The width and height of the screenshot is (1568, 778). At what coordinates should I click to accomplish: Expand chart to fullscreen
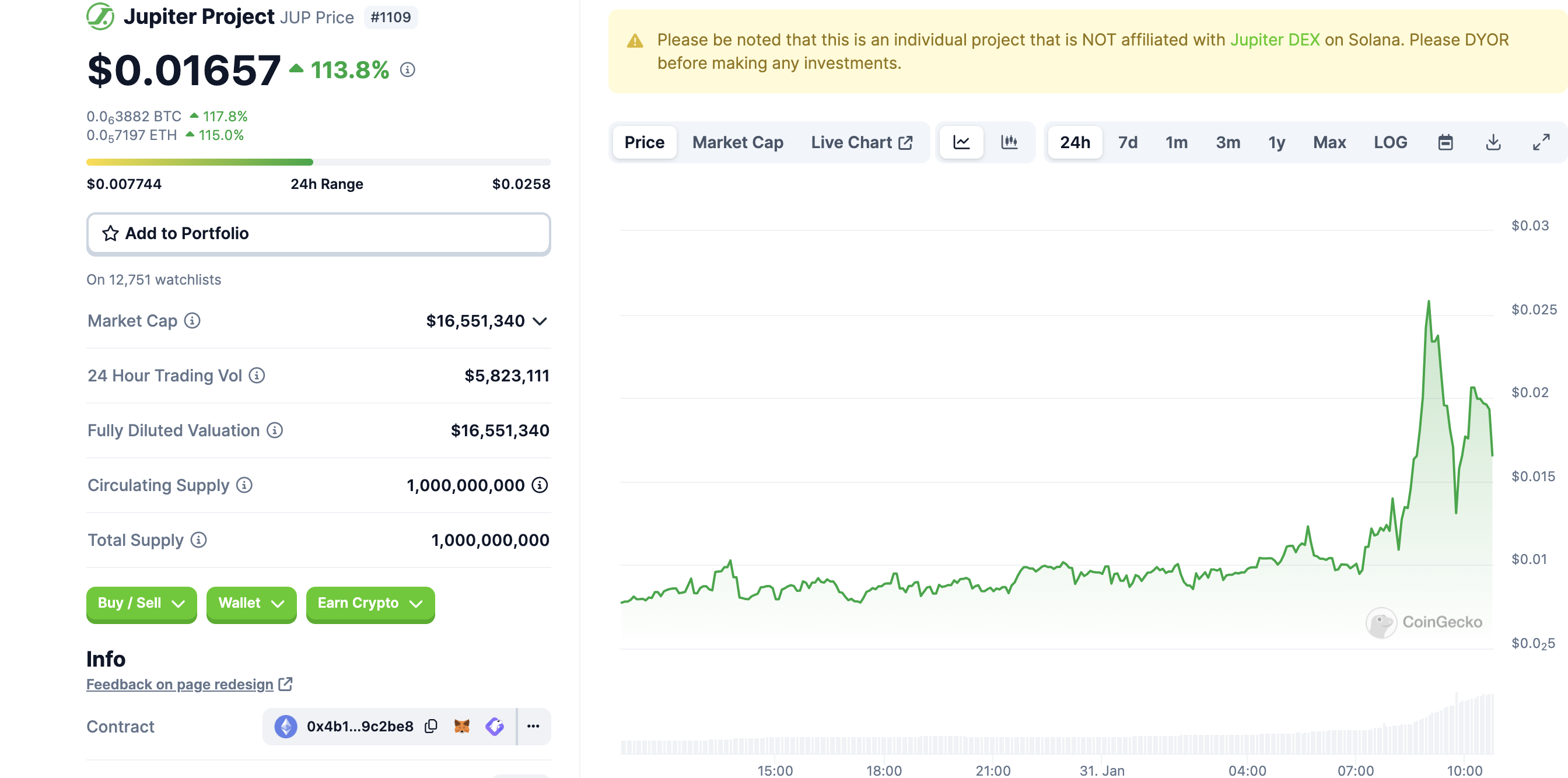(x=1541, y=142)
